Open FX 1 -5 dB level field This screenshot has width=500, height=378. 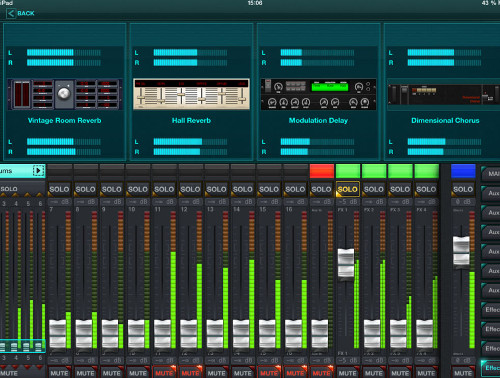pyautogui.click(x=348, y=202)
